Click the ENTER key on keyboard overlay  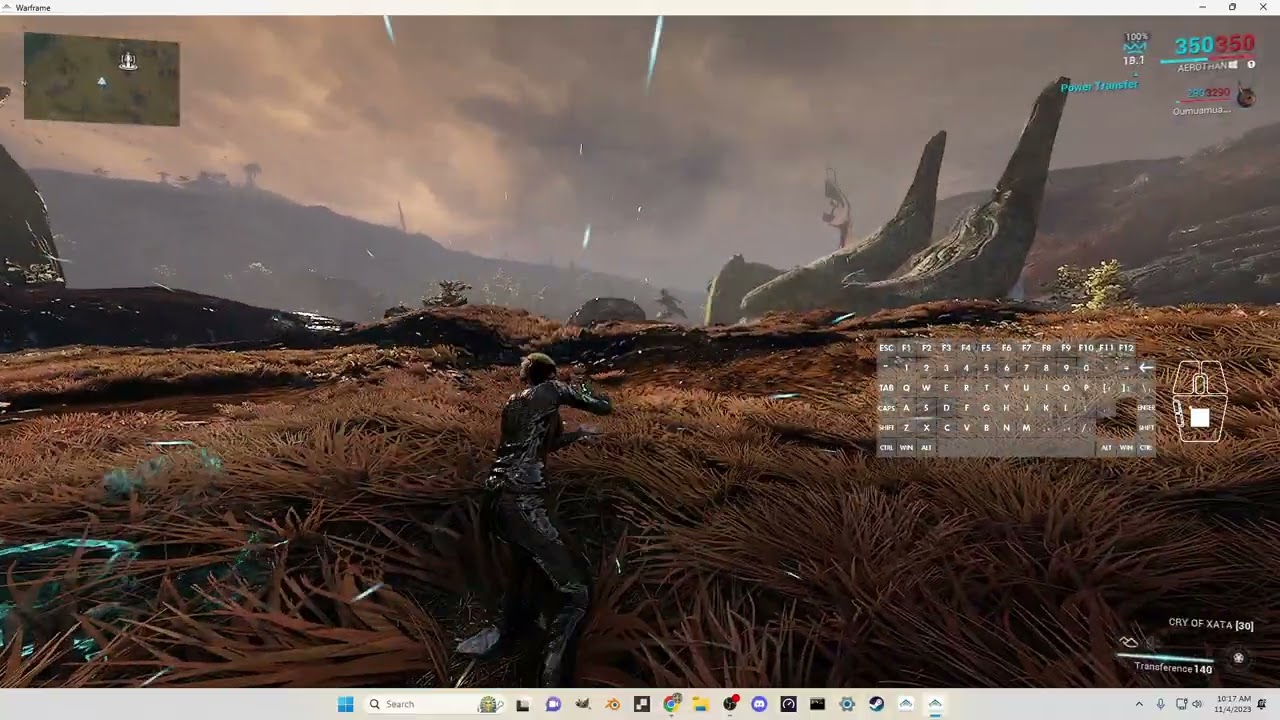click(x=1146, y=408)
